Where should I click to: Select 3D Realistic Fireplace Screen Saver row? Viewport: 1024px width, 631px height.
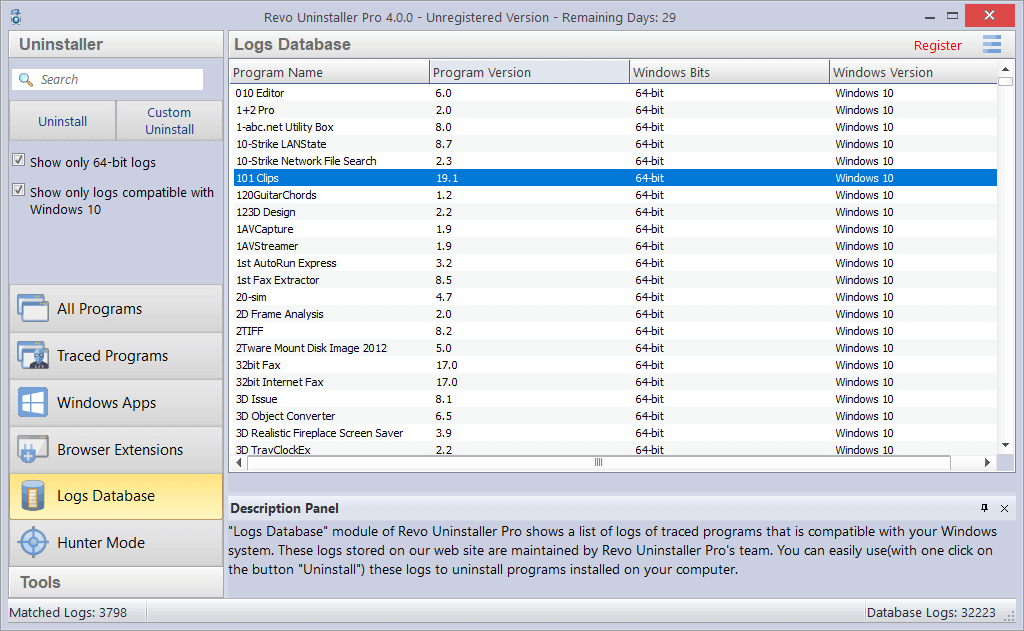tap(615, 432)
